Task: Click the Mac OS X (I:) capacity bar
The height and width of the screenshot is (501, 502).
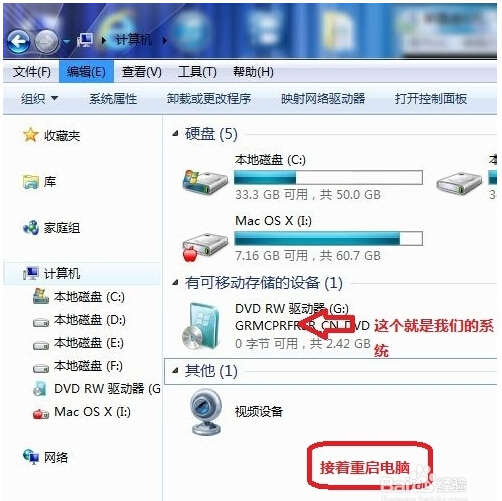Action: coord(328,239)
